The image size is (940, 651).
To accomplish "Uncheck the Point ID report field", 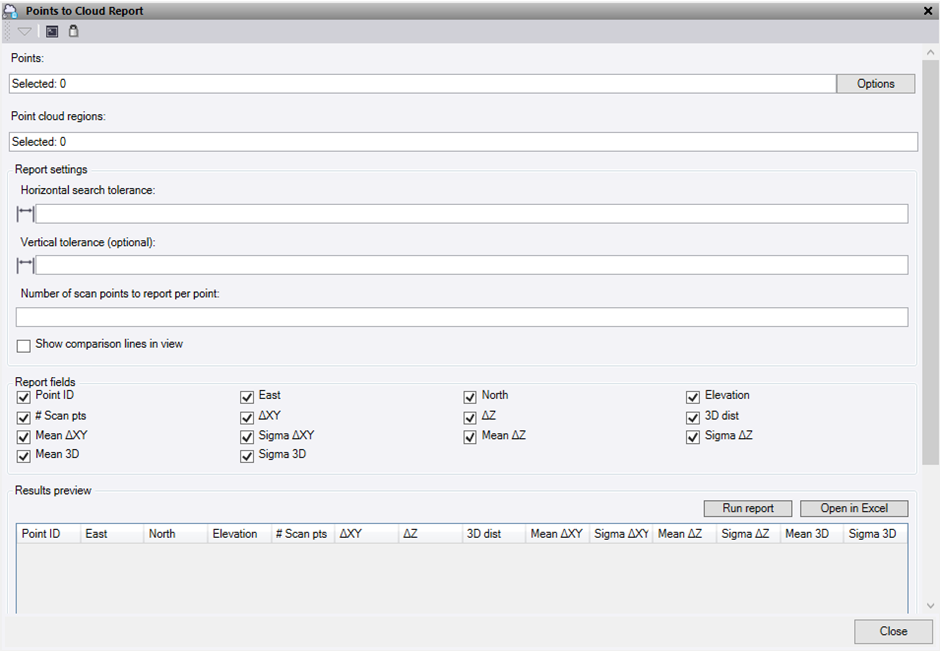I will [24, 396].
